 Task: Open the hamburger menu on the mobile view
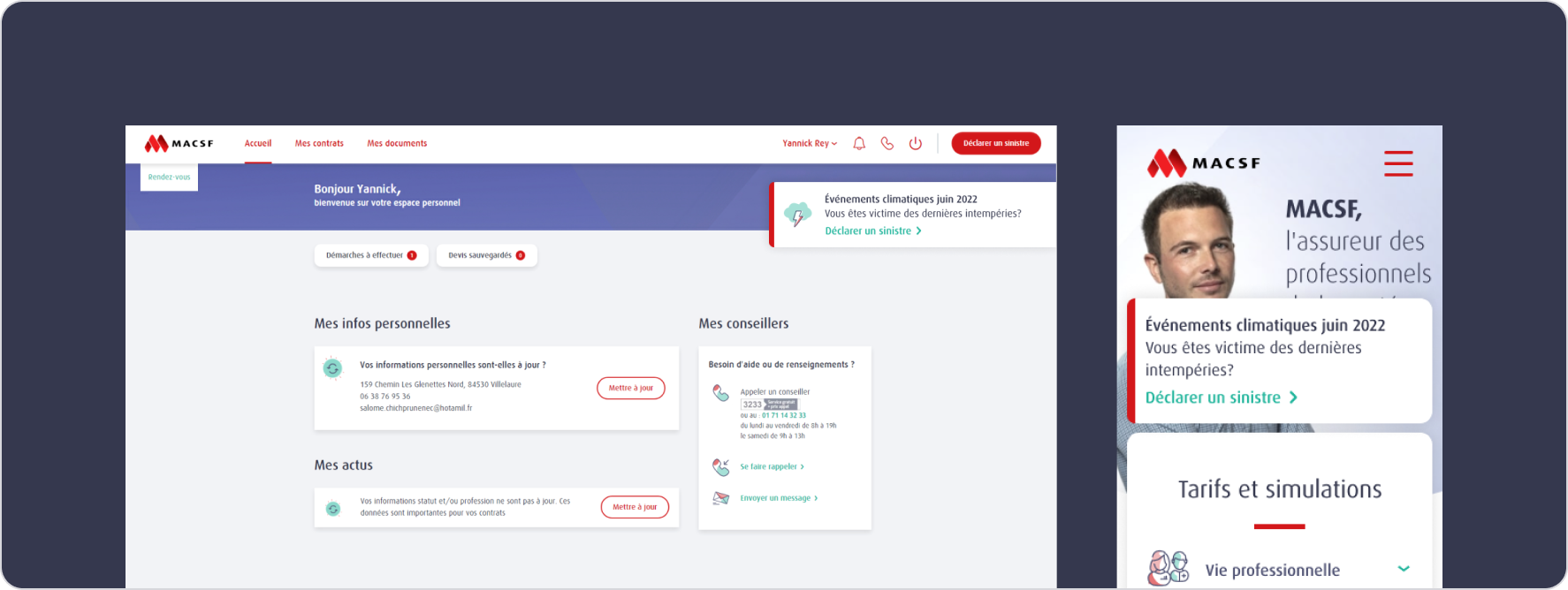[x=1398, y=163]
